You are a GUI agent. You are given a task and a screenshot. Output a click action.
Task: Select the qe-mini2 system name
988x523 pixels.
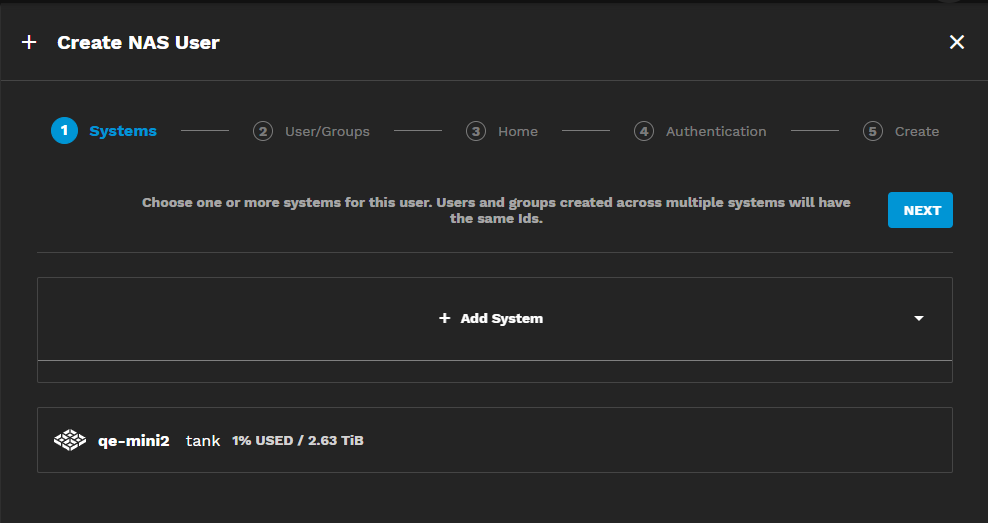[x=133, y=440]
